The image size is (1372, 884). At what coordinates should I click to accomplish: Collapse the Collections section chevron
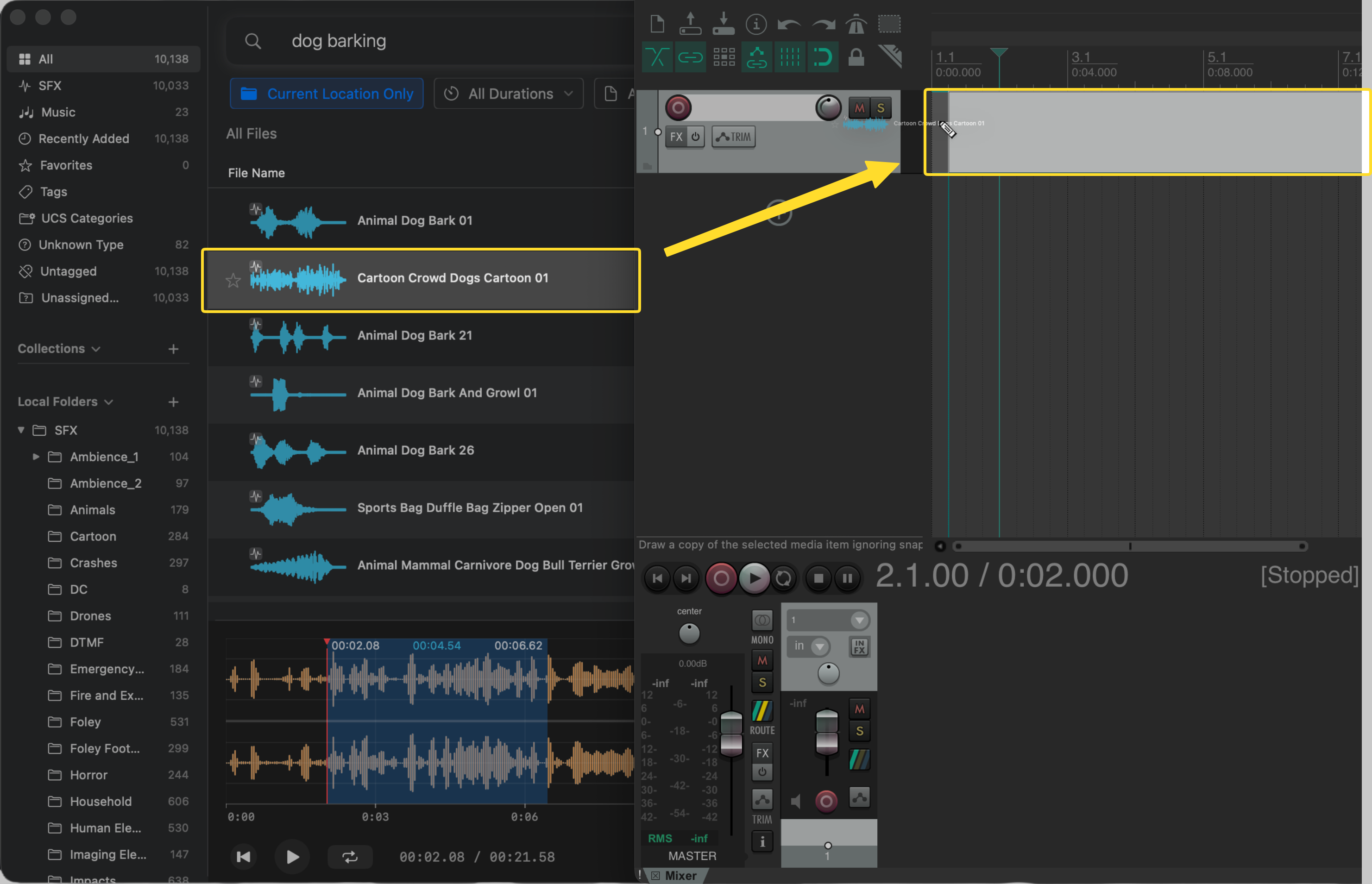point(96,349)
